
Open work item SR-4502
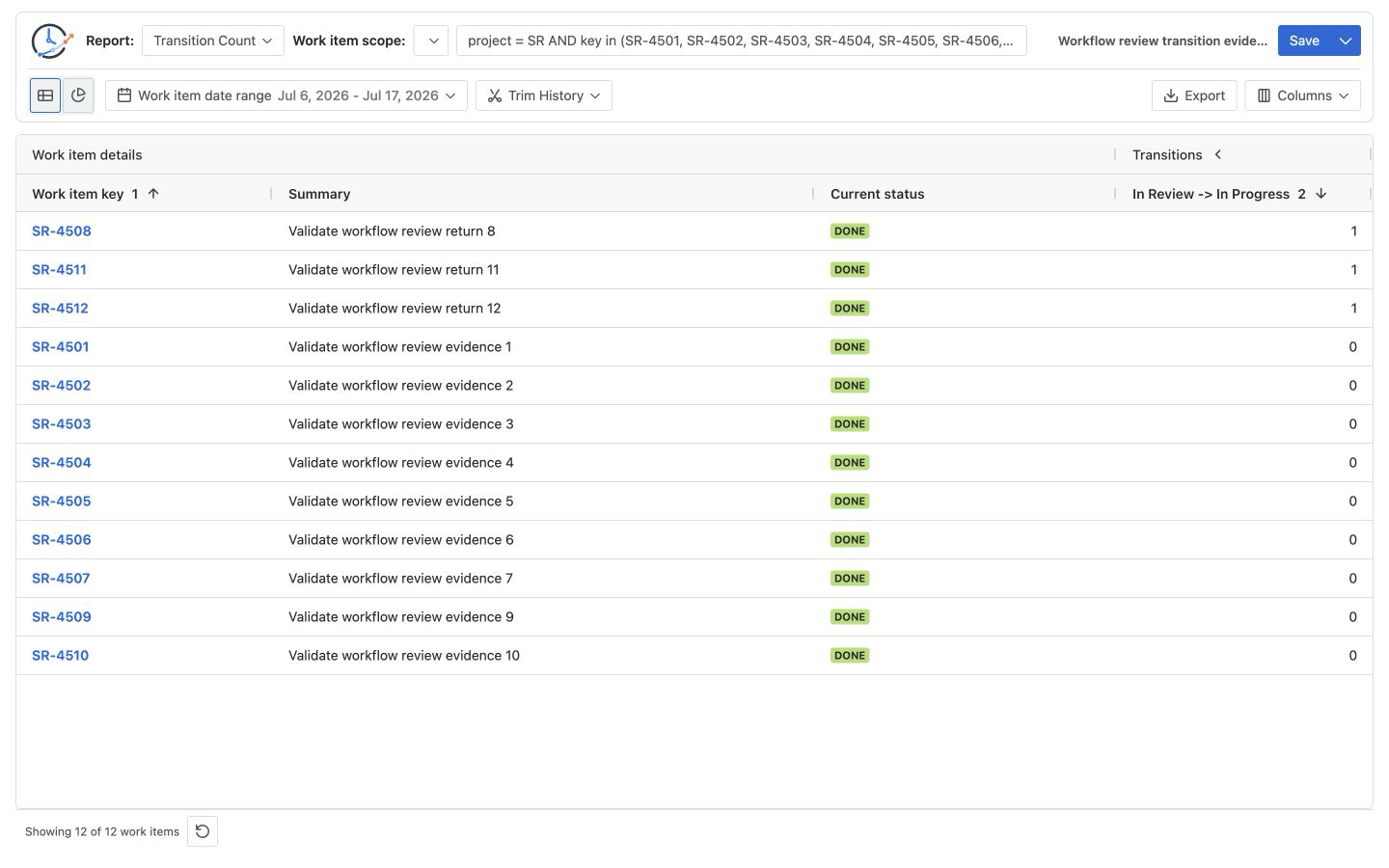click(x=62, y=386)
